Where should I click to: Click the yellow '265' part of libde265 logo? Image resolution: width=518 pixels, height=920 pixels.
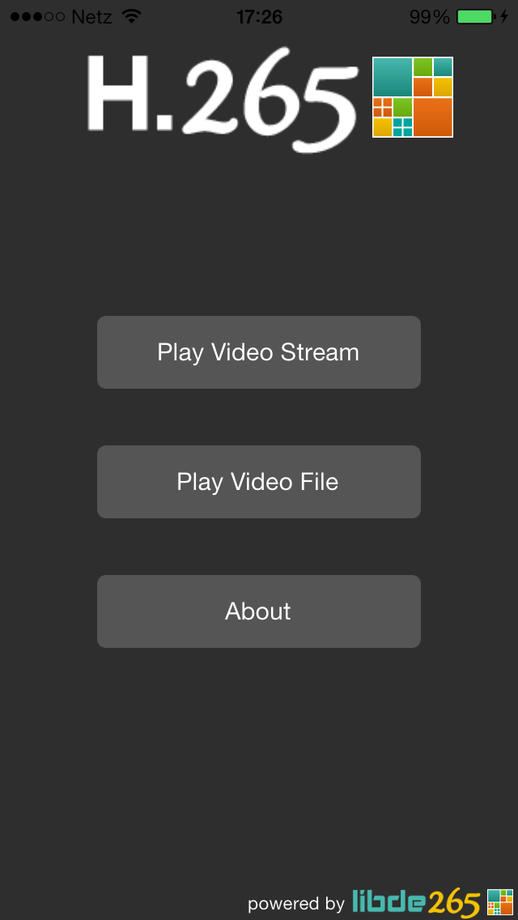click(453, 904)
